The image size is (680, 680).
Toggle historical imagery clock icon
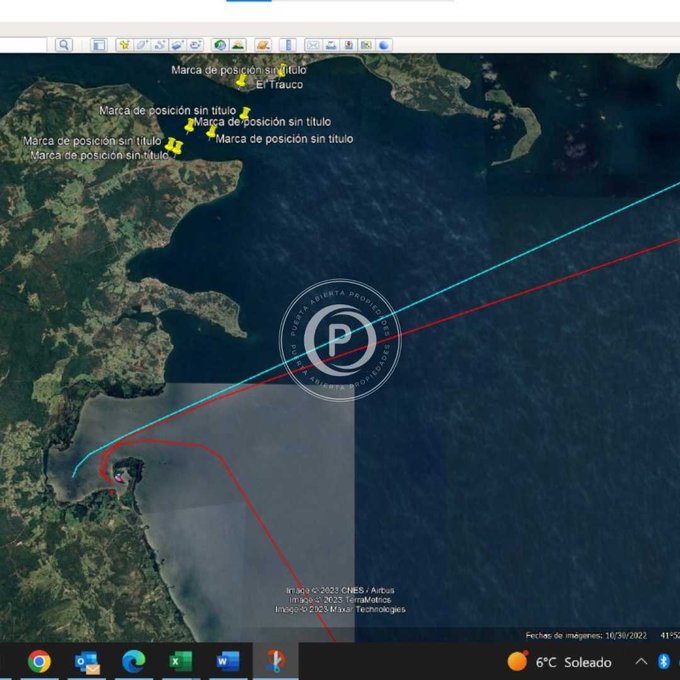[219, 45]
